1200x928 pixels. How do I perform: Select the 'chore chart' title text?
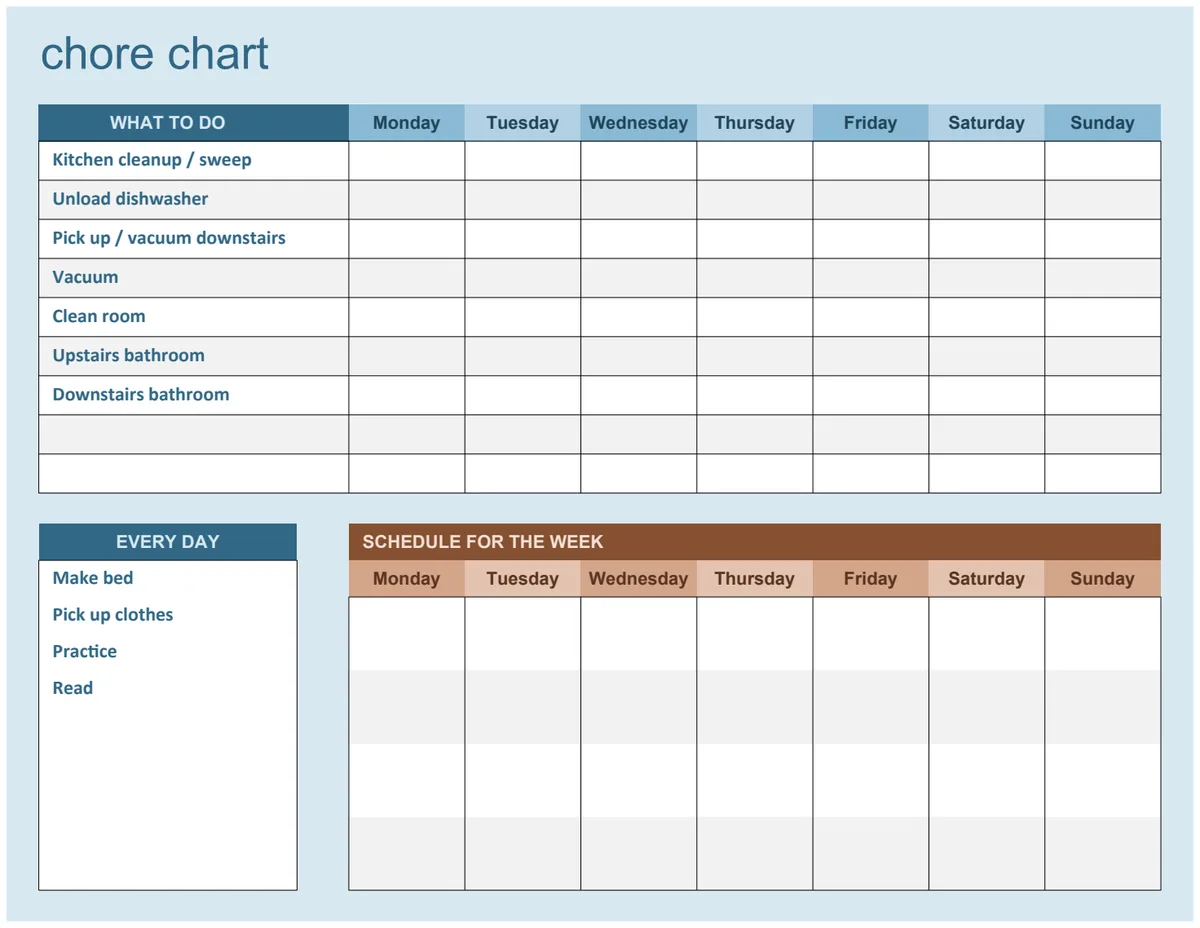pos(155,54)
